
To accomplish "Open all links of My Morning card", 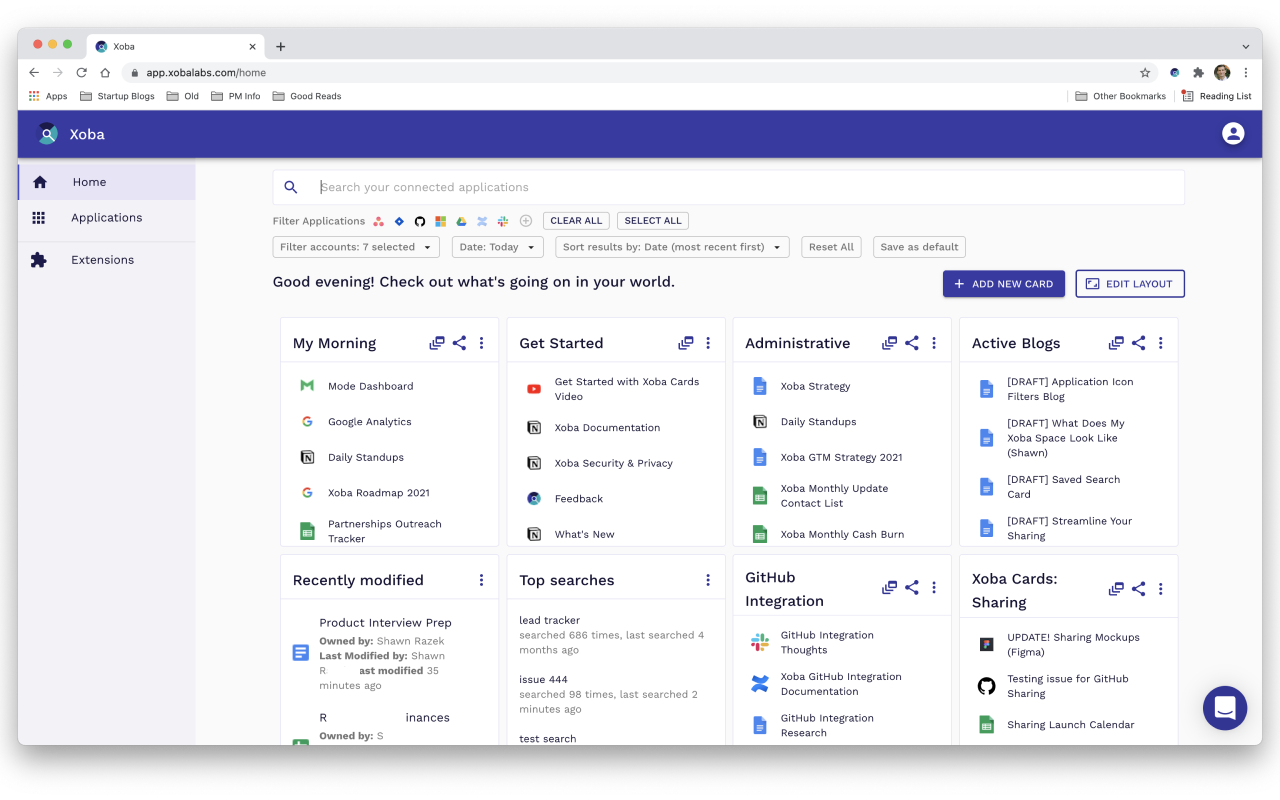I will (437, 343).
